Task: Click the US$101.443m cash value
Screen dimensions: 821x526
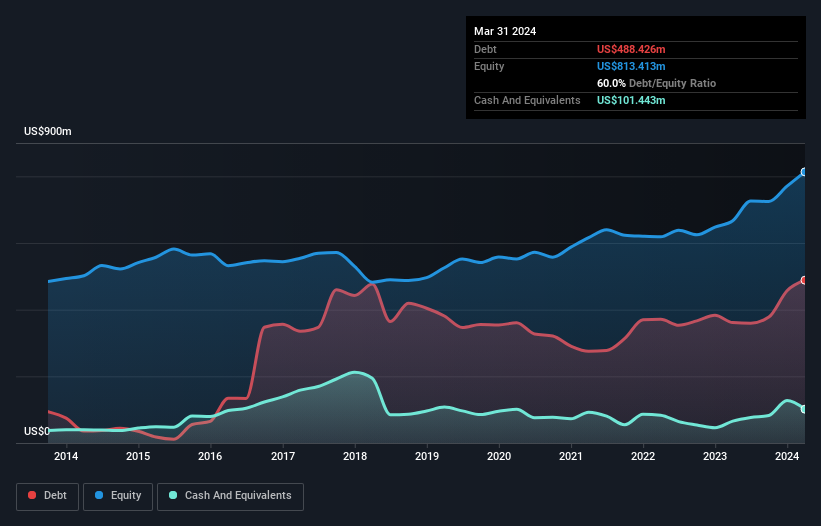Action: pyautogui.click(x=631, y=100)
